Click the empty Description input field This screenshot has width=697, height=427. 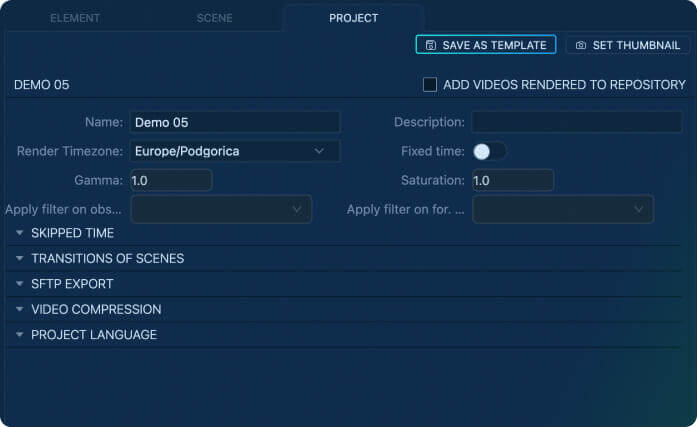[x=576, y=122]
